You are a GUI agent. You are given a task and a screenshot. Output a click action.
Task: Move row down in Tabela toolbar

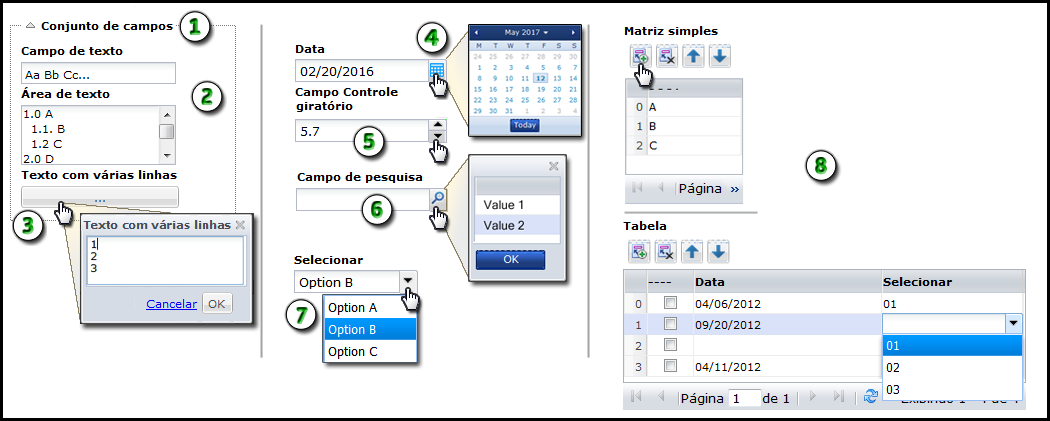tap(718, 250)
